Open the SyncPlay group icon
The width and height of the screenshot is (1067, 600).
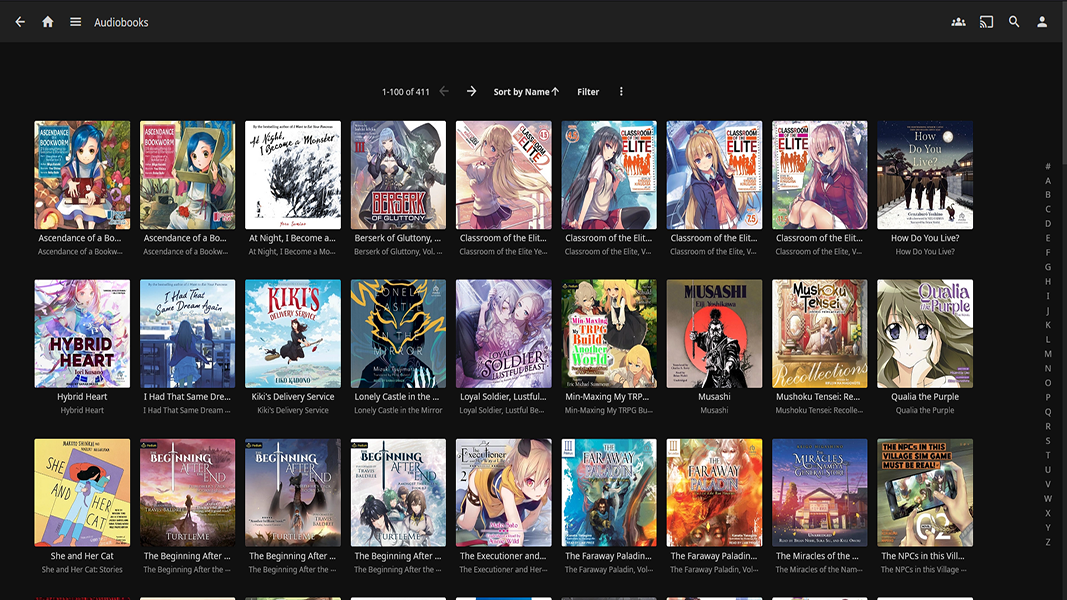point(958,22)
